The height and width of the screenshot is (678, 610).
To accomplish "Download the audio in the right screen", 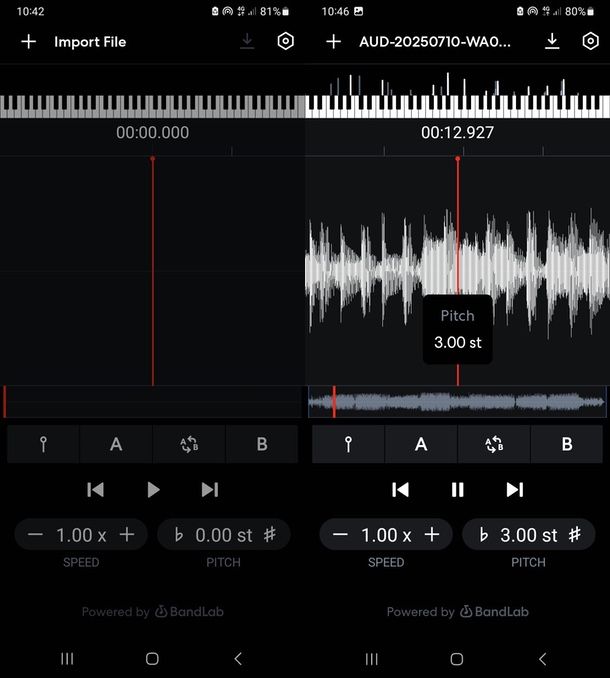I will [552, 42].
